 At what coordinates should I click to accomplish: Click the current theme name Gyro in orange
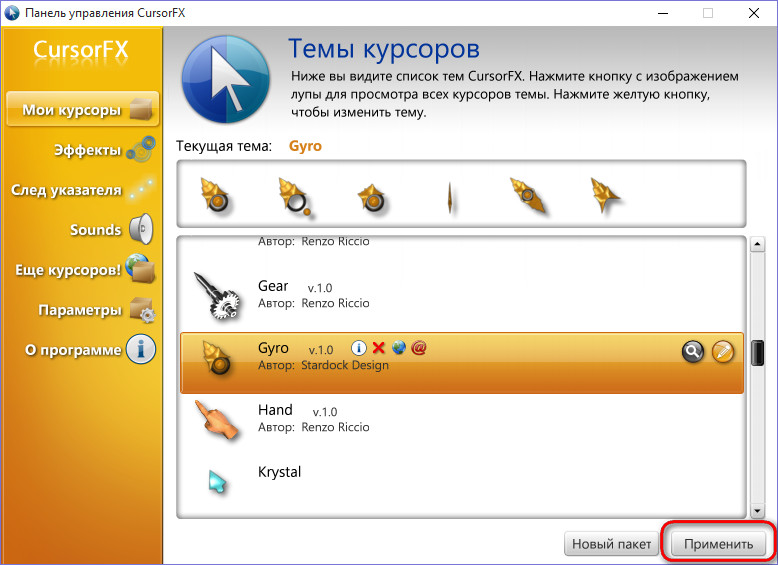coord(305,146)
